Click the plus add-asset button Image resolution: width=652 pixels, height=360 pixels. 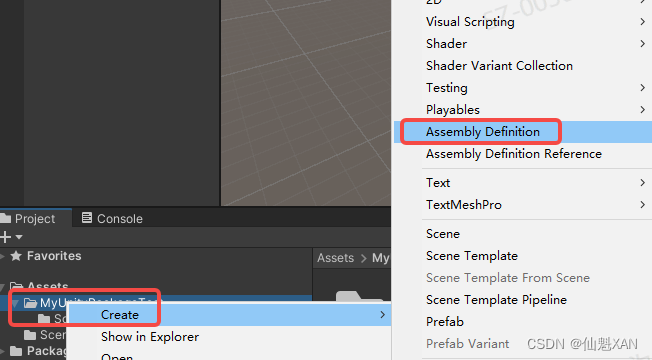[5, 237]
